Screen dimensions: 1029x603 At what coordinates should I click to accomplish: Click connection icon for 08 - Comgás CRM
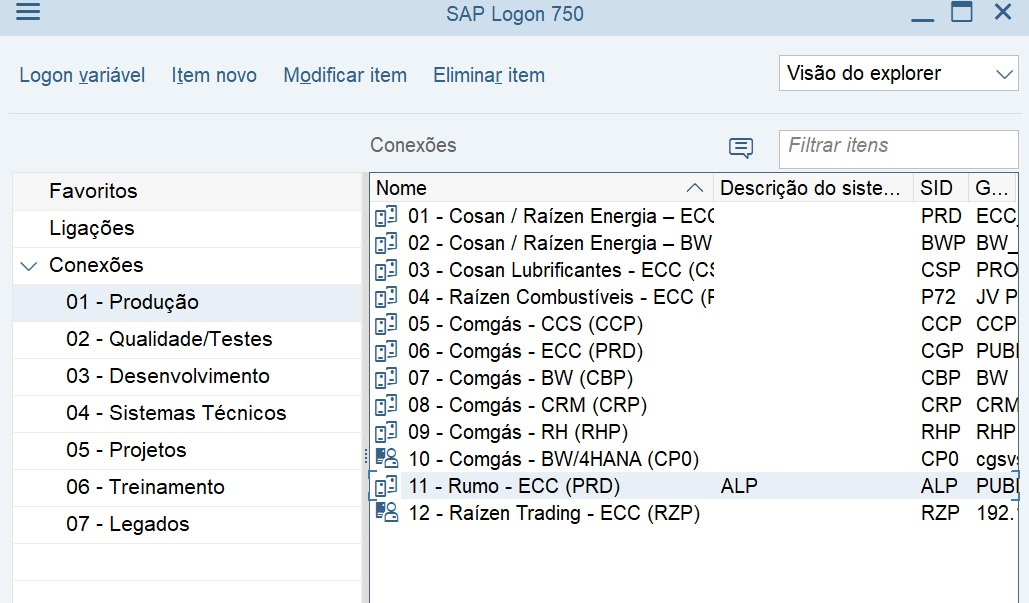[386, 405]
